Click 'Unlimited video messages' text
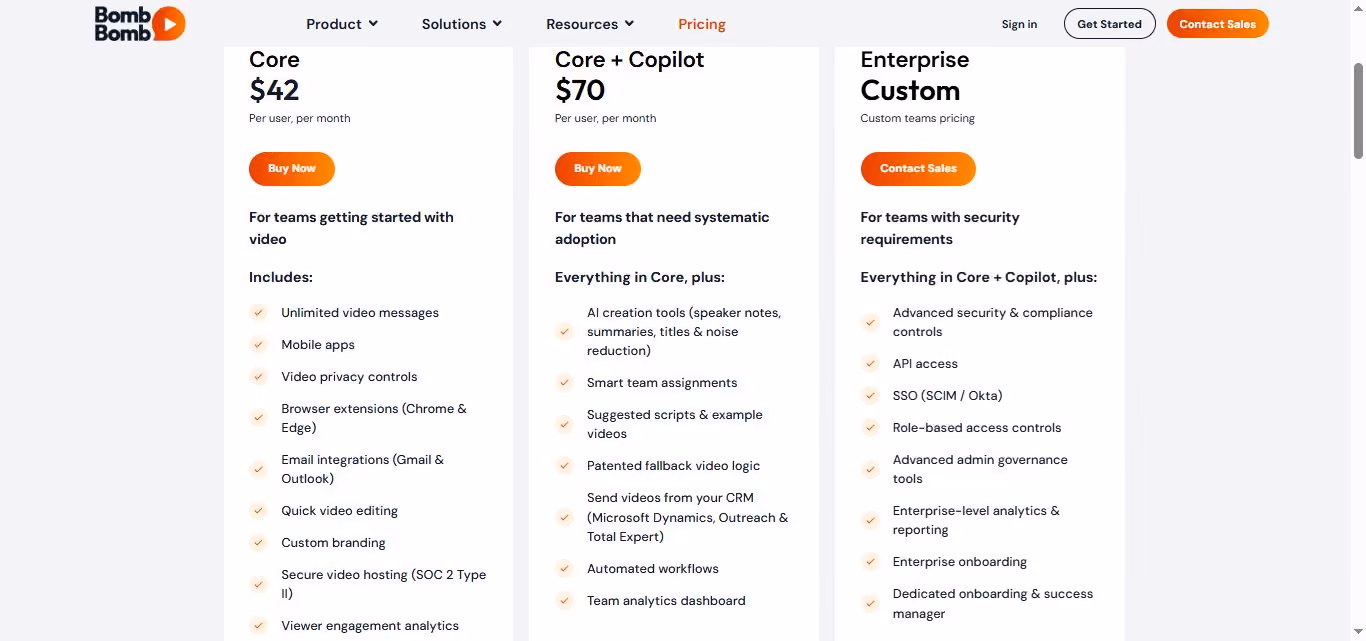1366x641 pixels. (x=360, y=313)
